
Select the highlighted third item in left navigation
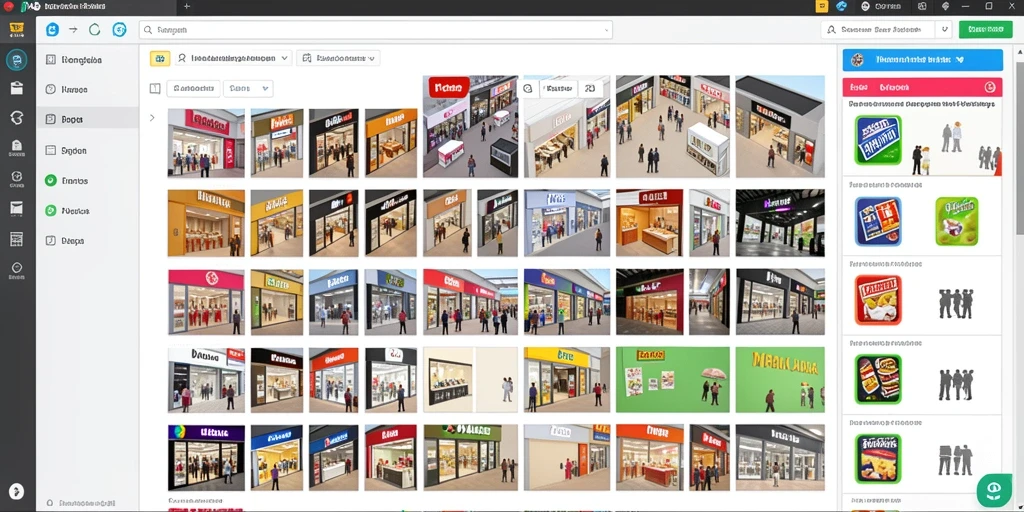(x=88, y=120)
